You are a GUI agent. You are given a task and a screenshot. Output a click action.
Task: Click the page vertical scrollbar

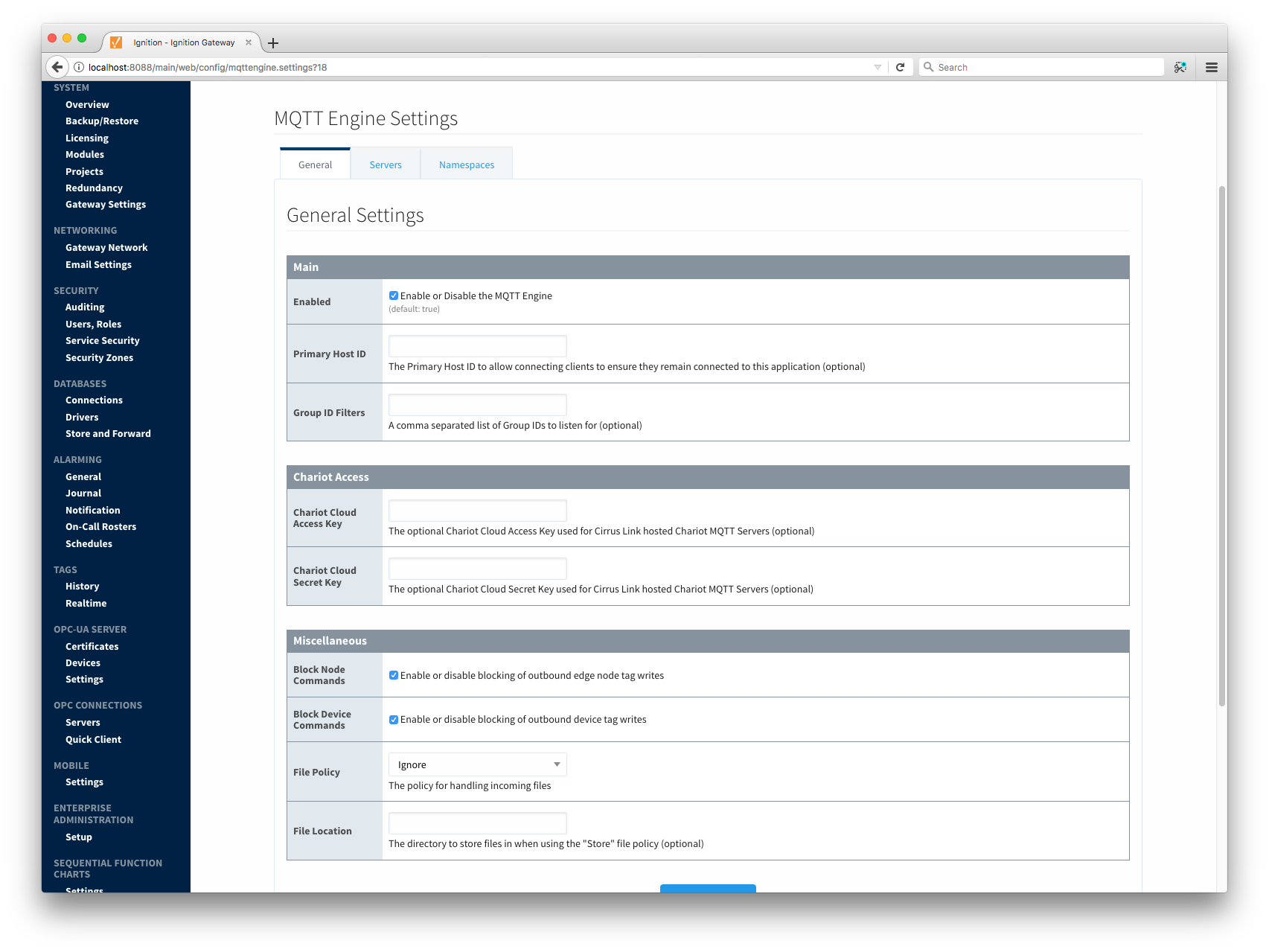pyautogui.click(x=1221, y=445)
